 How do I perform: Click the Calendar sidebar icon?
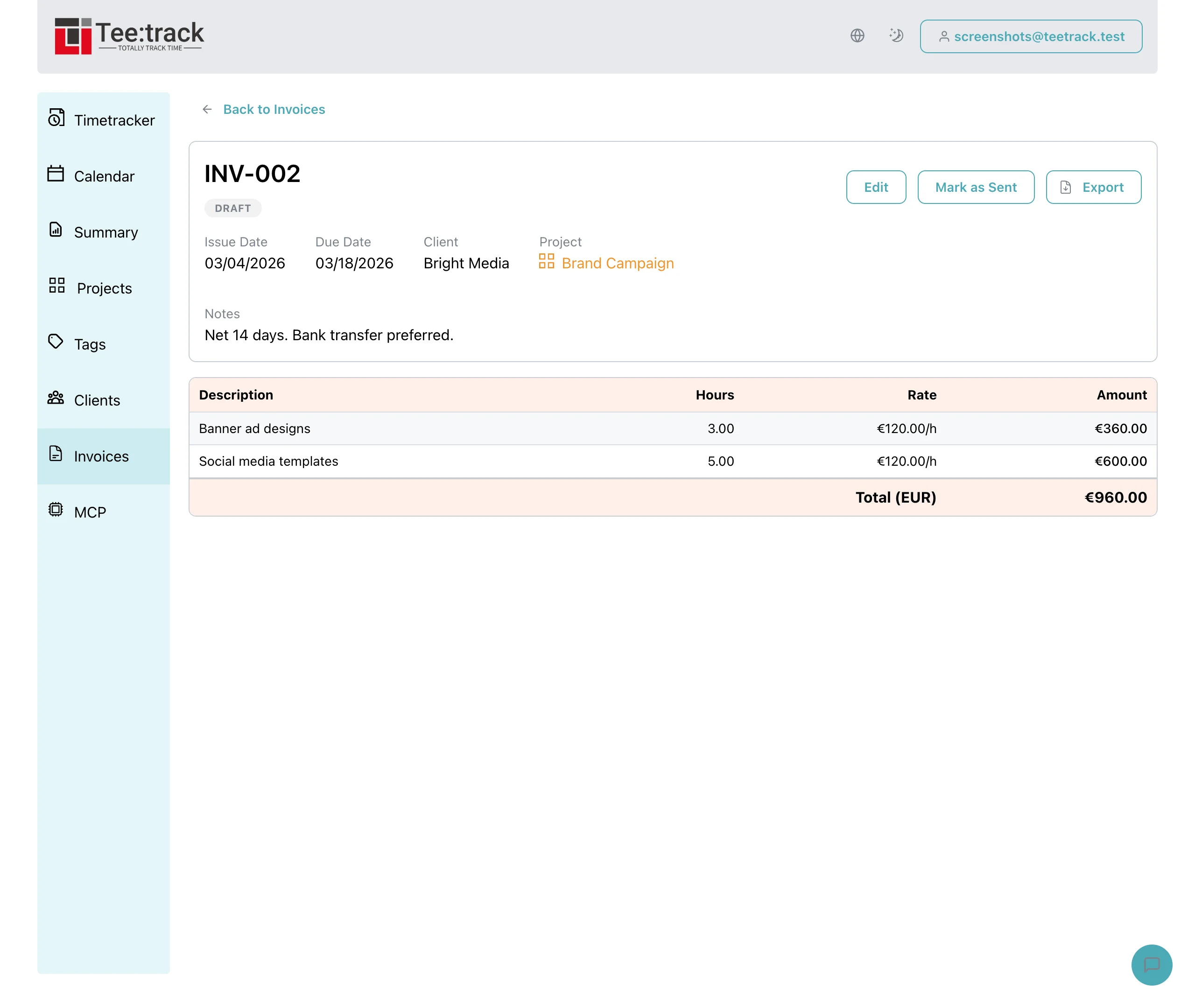[56, 173]
